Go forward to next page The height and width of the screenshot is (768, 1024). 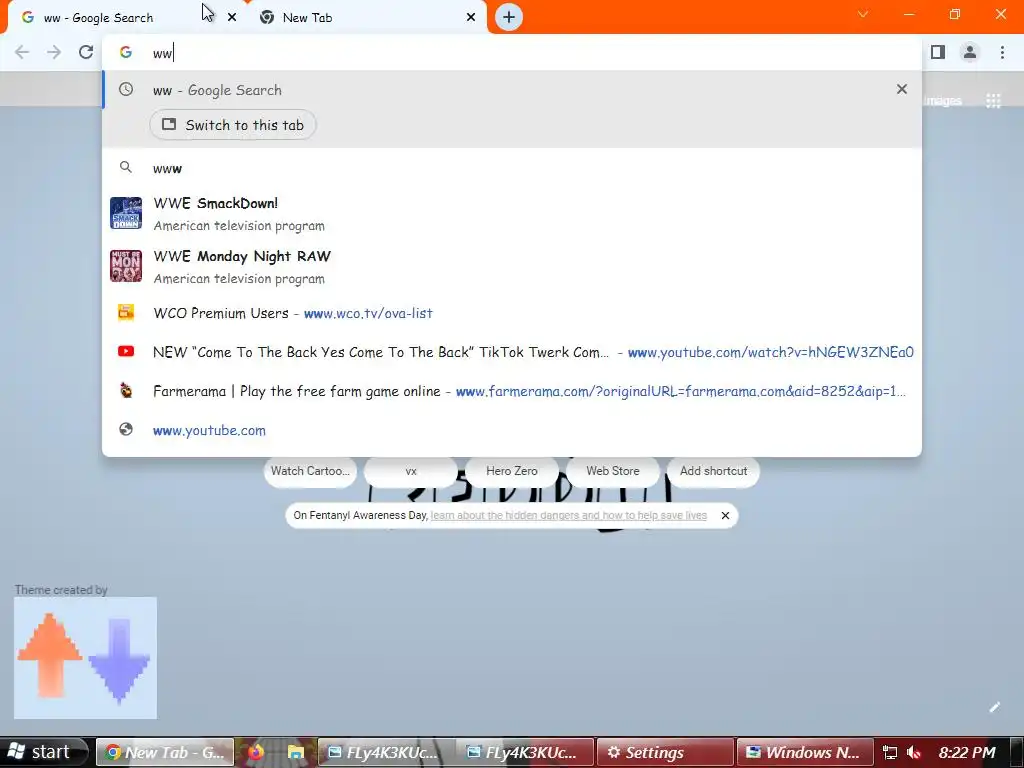54,52
